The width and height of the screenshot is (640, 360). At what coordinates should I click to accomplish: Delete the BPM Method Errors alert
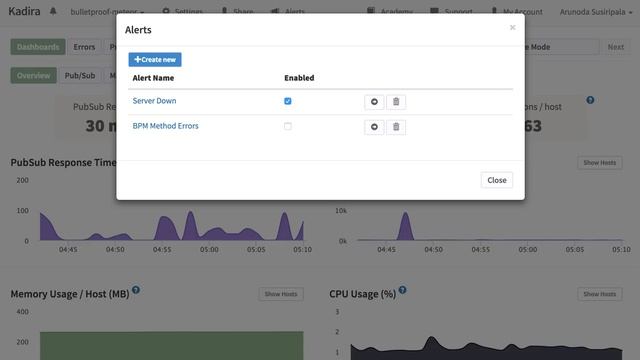pyautogui.click(x=396, y=127)
